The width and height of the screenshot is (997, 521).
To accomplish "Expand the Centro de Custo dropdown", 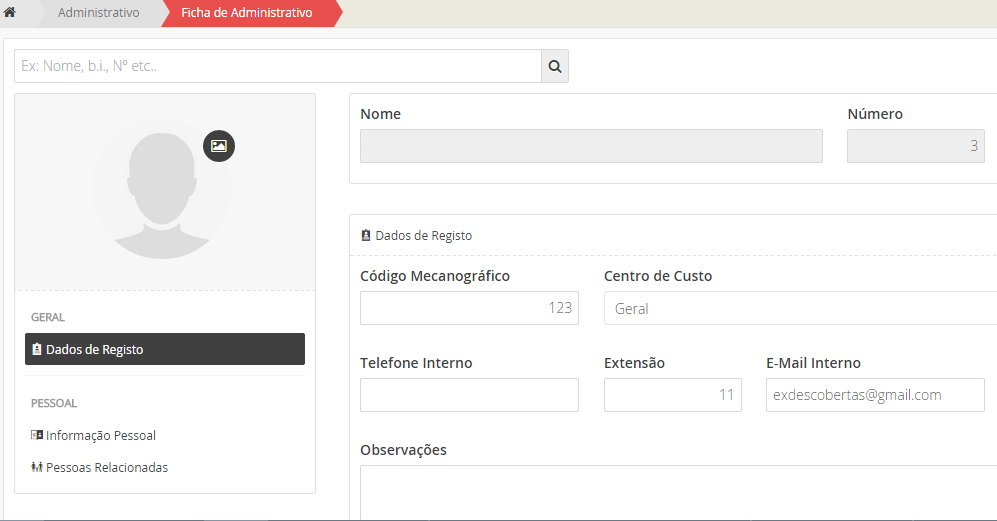I will coord(800,308).
